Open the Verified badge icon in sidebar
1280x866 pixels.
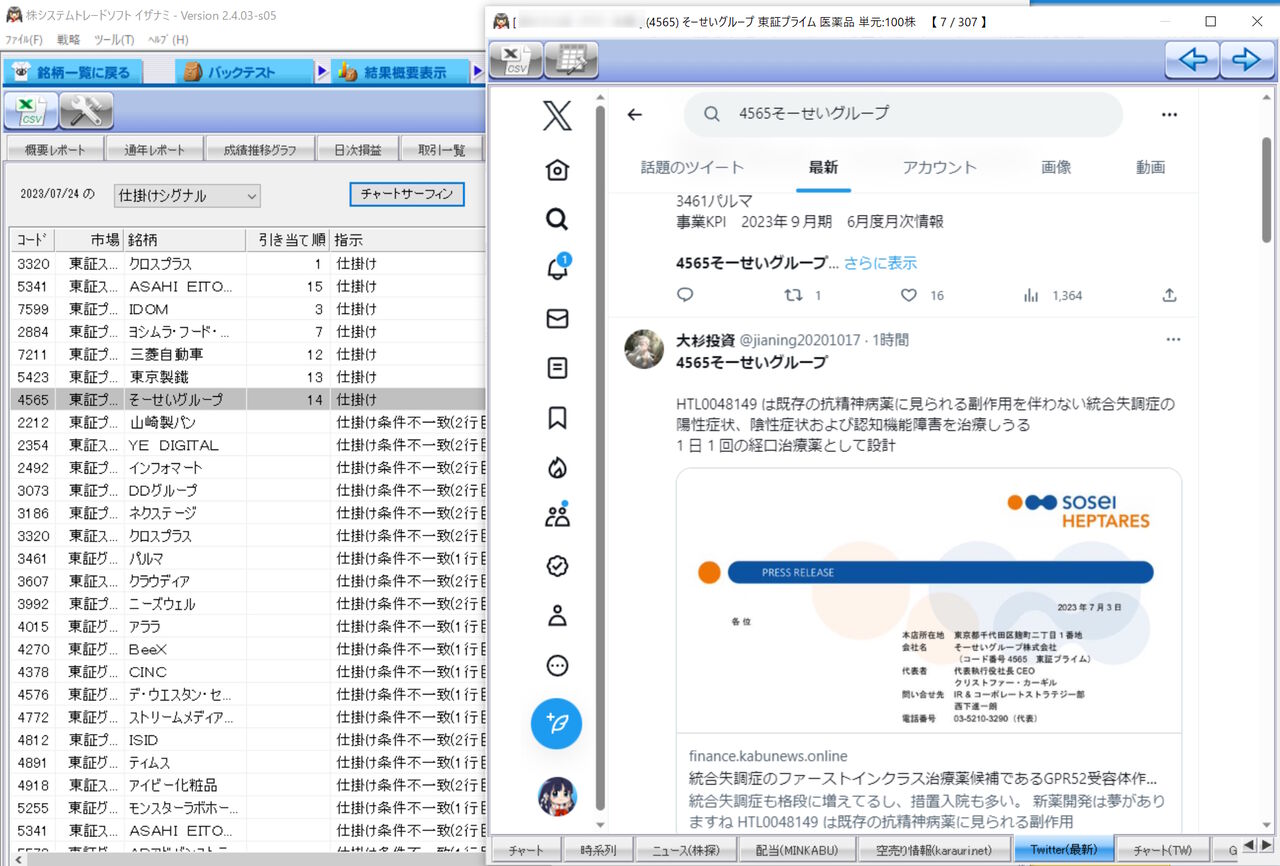(557, 566)
